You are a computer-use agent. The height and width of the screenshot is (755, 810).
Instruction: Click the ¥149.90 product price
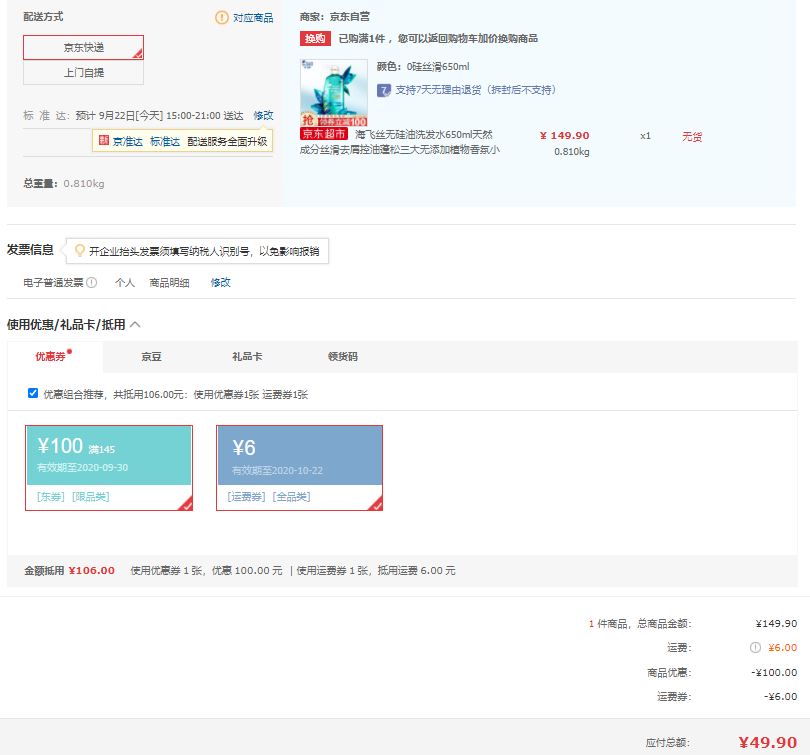[565, 136]
